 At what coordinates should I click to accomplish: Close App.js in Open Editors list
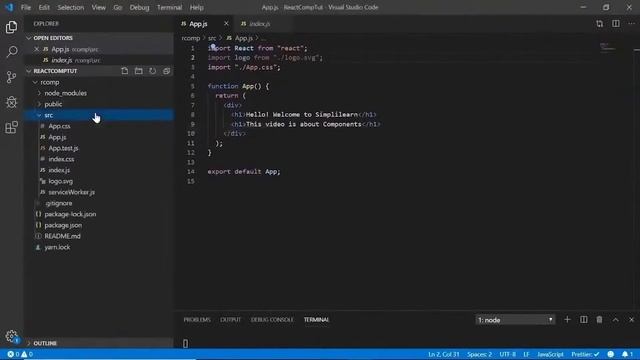click(x=36, y=49)
